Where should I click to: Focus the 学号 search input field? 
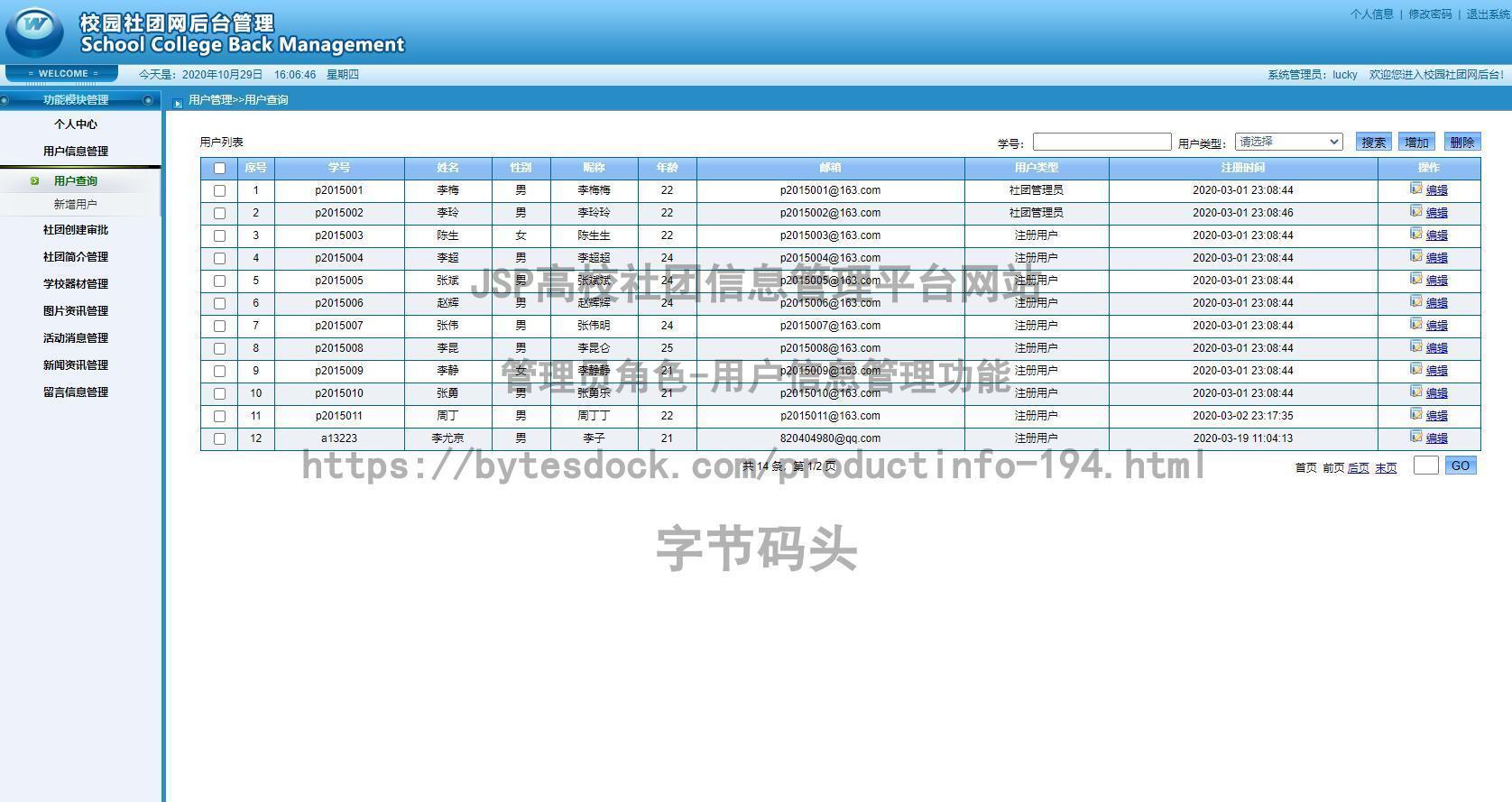coord(1102,142)
